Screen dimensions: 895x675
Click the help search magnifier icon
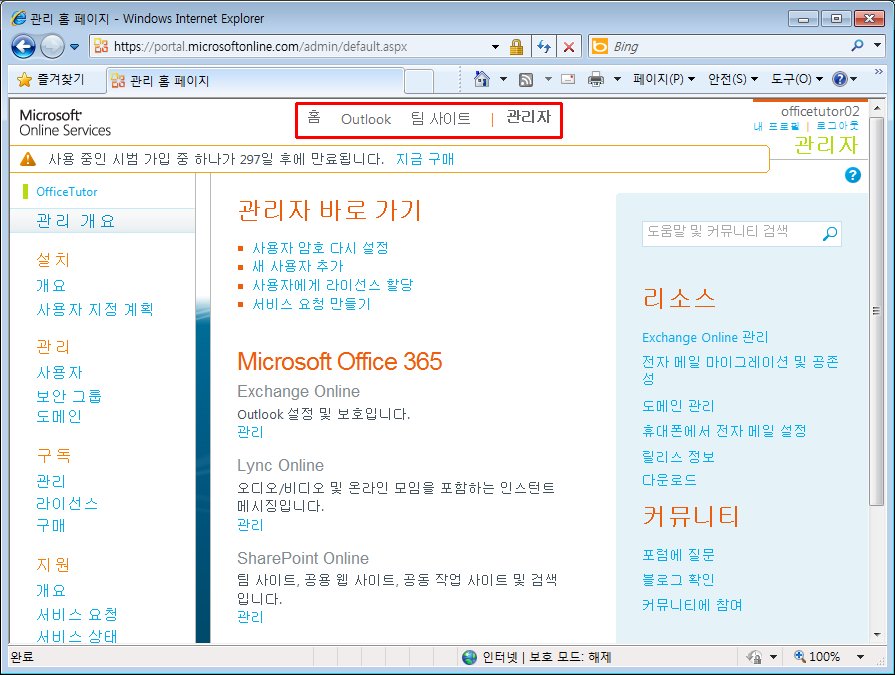[x=830, y=233]
